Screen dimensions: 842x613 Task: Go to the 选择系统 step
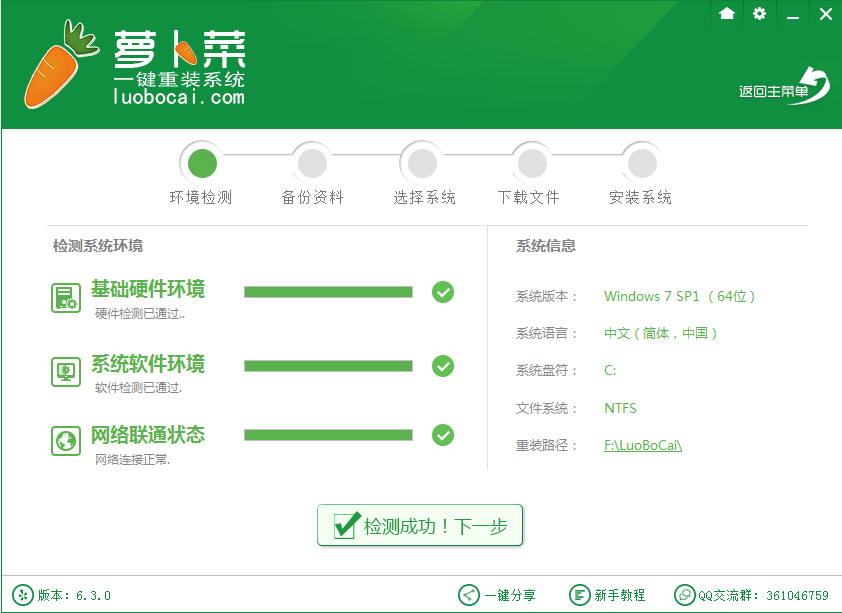click(x=423, y=162)
